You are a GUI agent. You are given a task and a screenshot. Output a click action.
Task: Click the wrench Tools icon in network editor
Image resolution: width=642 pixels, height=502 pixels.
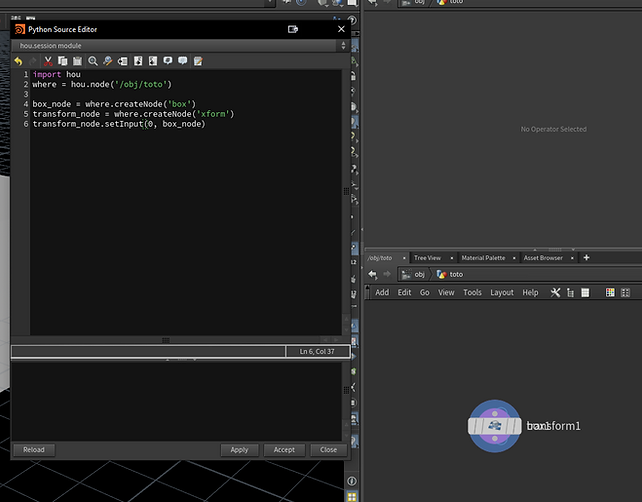tap(555, 292)
